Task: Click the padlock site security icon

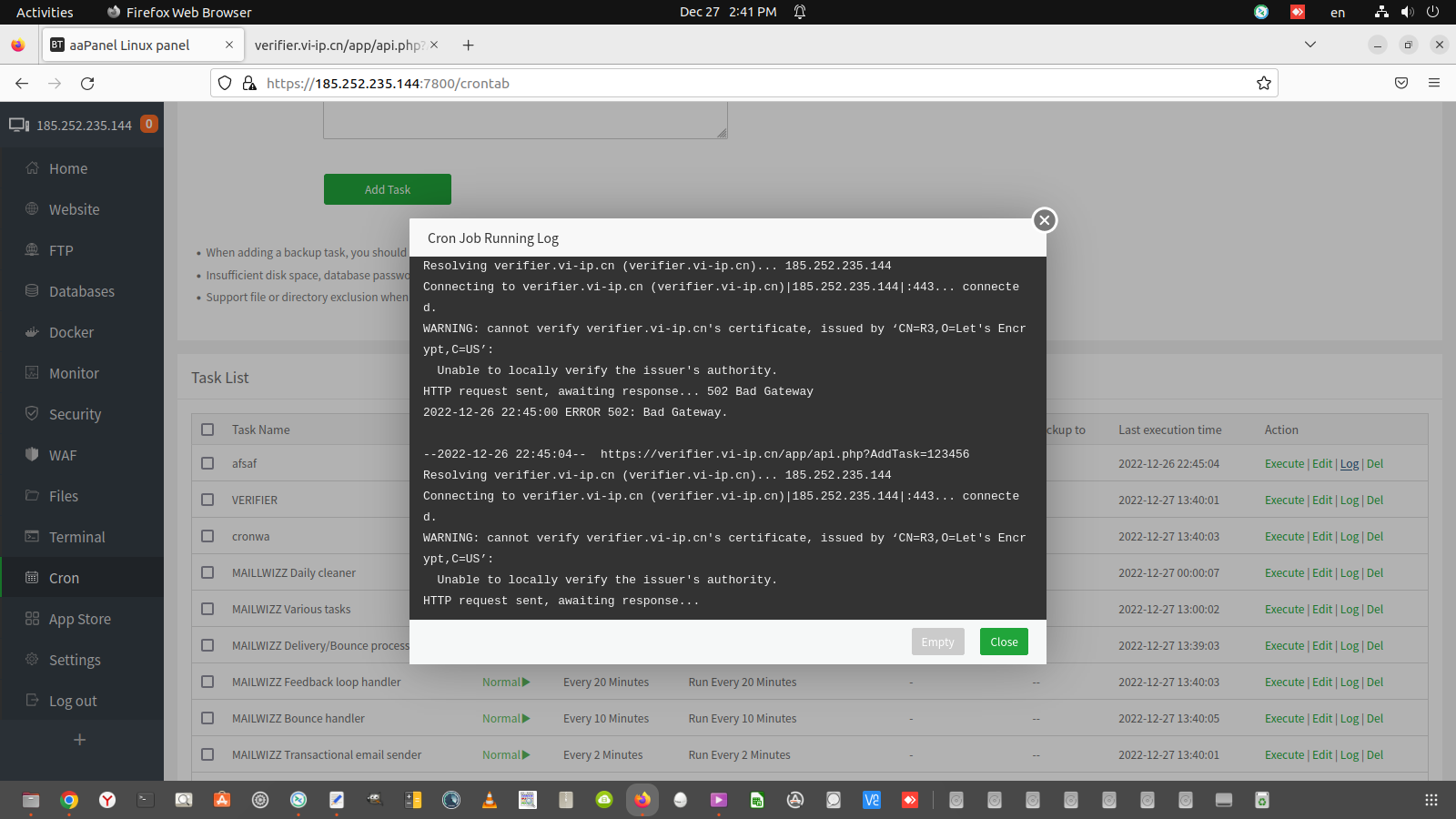Action: click(x=249, y=83)
